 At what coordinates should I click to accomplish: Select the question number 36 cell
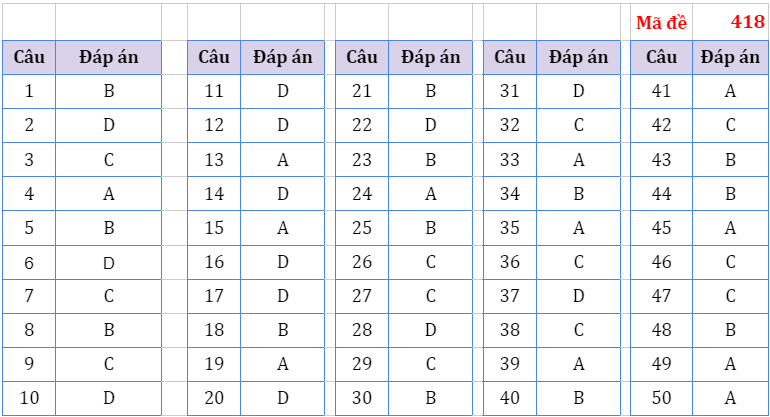(510, 262)
